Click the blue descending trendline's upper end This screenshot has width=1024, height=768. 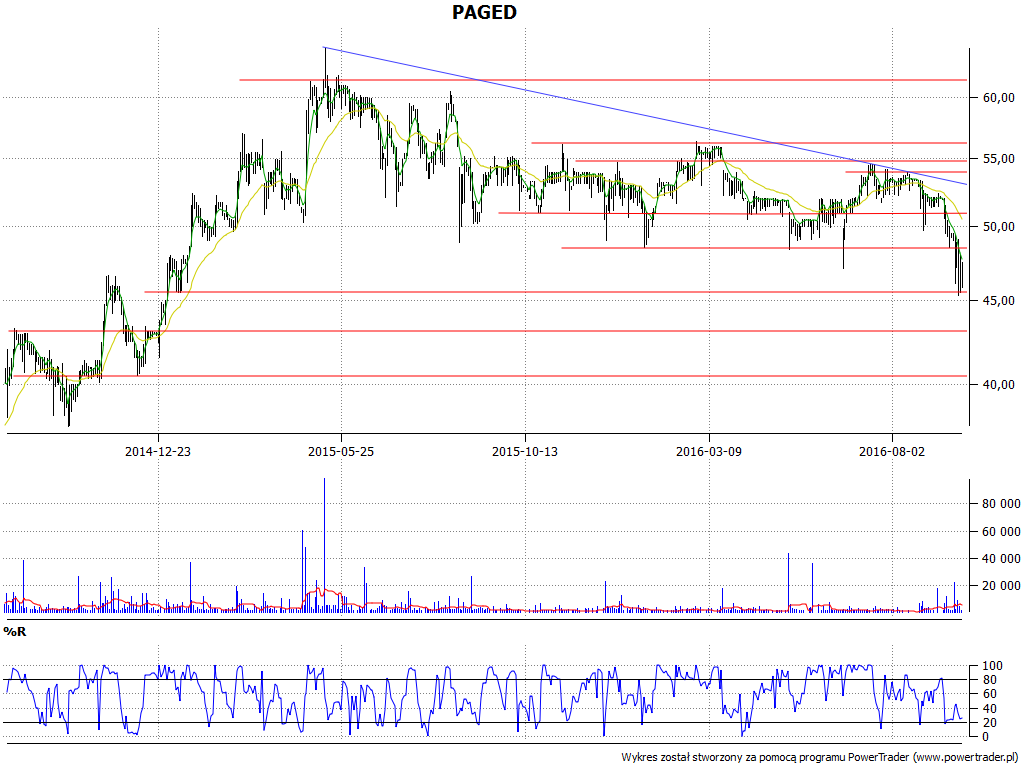pos(325,48)
